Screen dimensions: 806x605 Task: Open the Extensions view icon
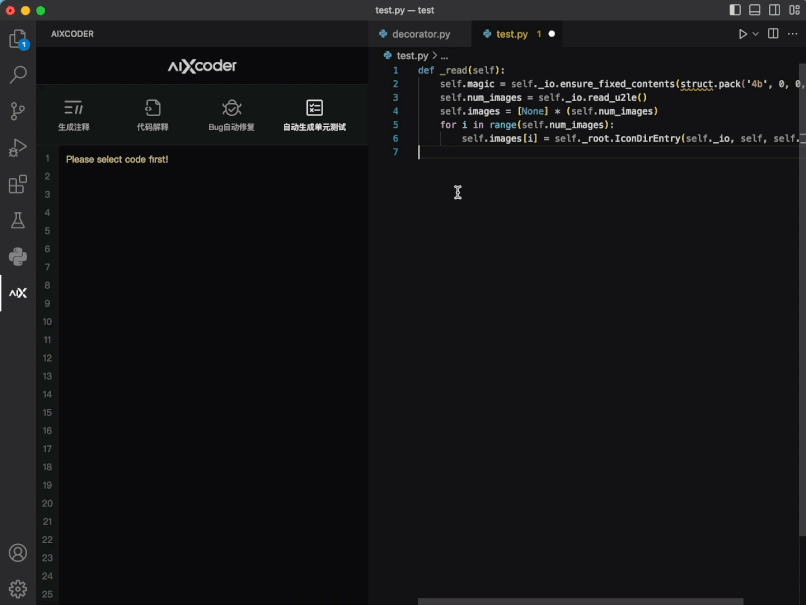(18, 184)
